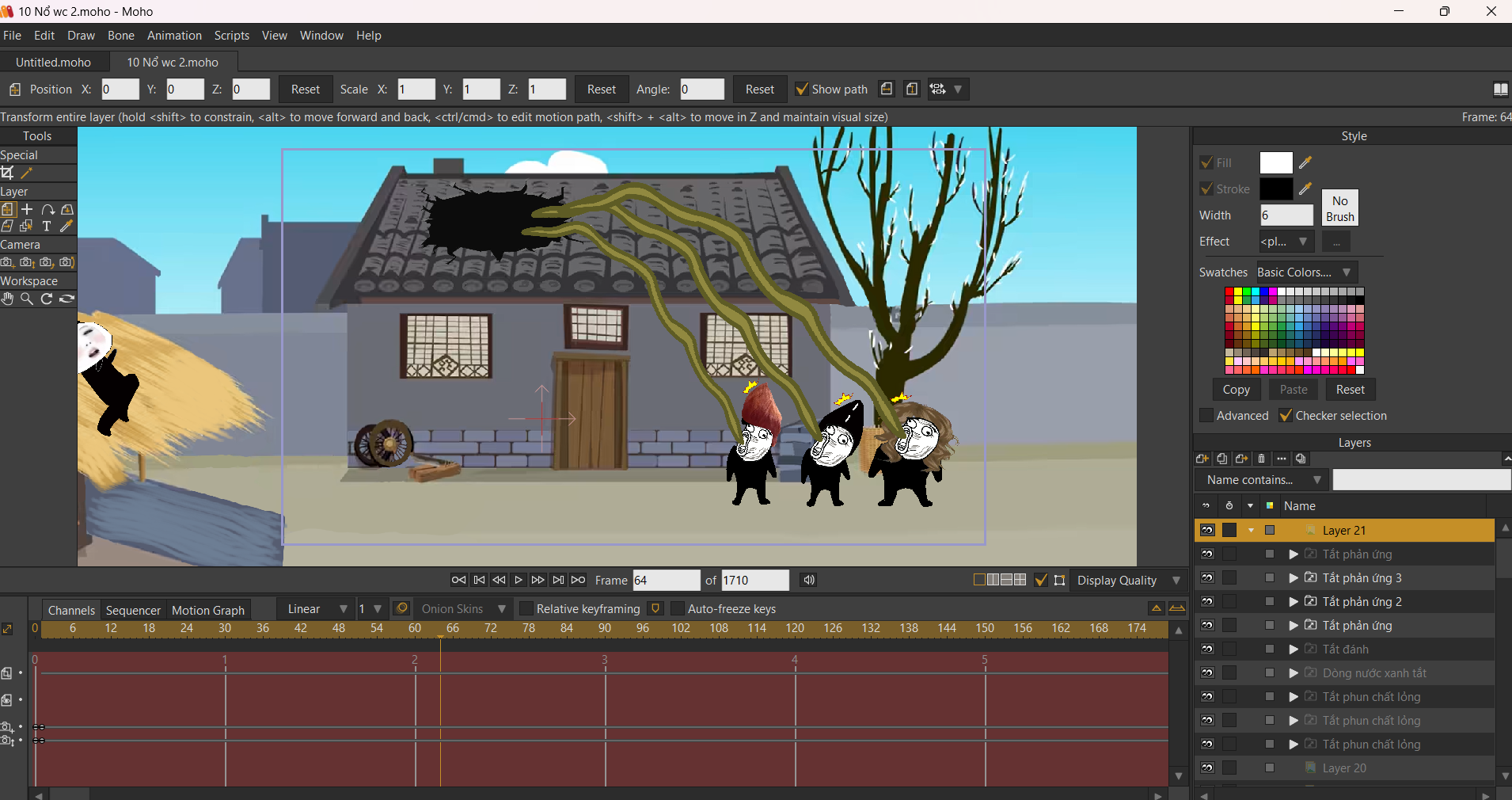Image resolution: width=1512 pixels, height=800 pixels.
Task: Choose the Add Text layer tool
Action: tap(47, 227)
